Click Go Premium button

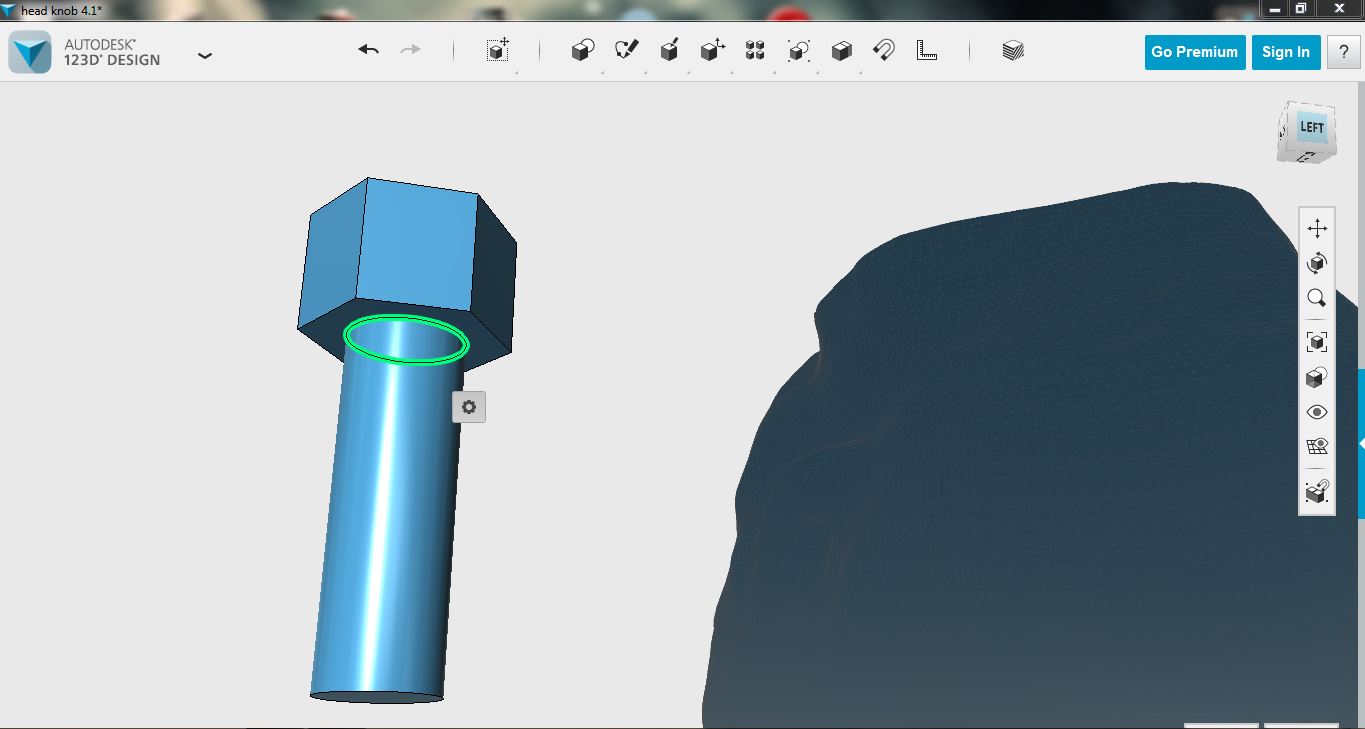pyautogui.click(x=1194, y=52)
